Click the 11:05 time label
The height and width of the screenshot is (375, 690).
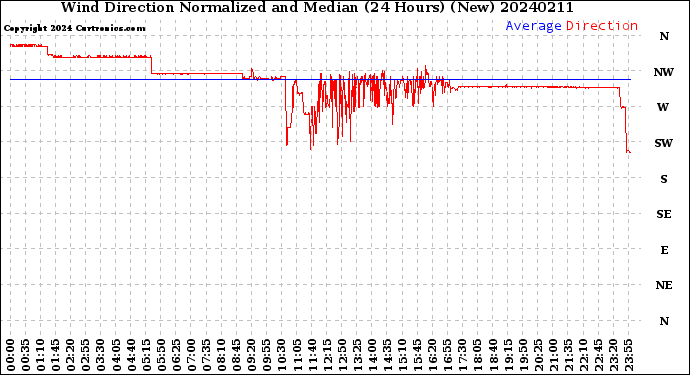[297, 355]
